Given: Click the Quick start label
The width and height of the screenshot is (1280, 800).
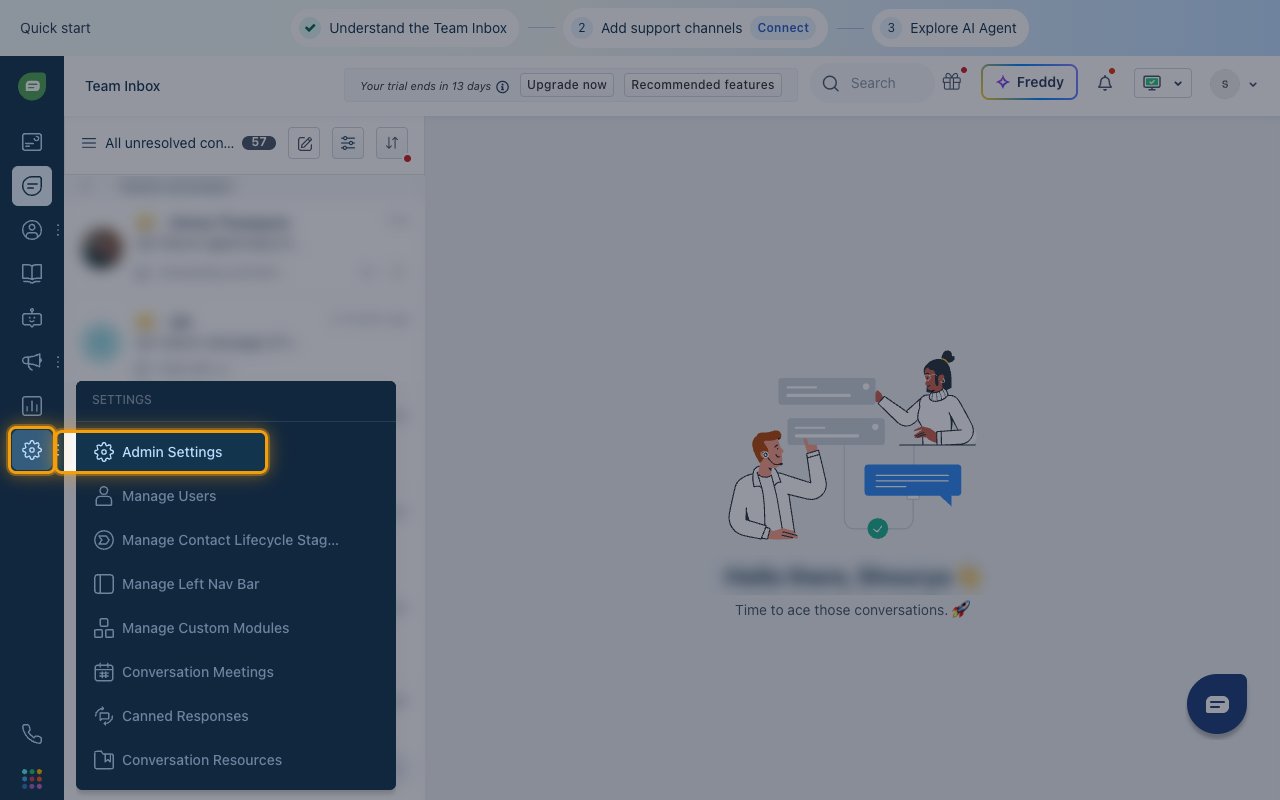Looking at the screenshot, I should pos(55,28).
